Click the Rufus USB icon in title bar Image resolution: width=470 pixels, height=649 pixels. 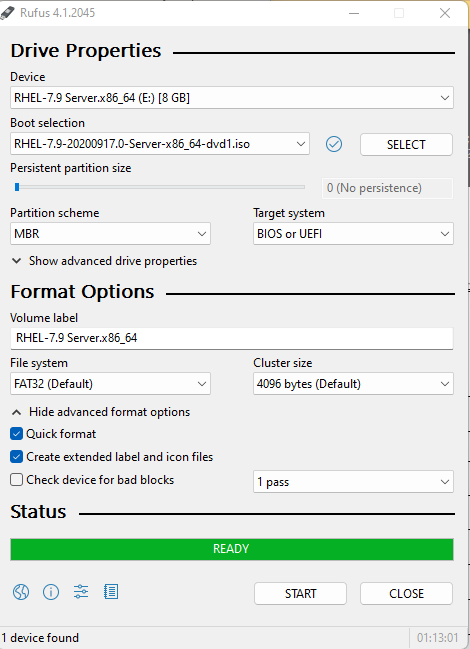point(7,13)
